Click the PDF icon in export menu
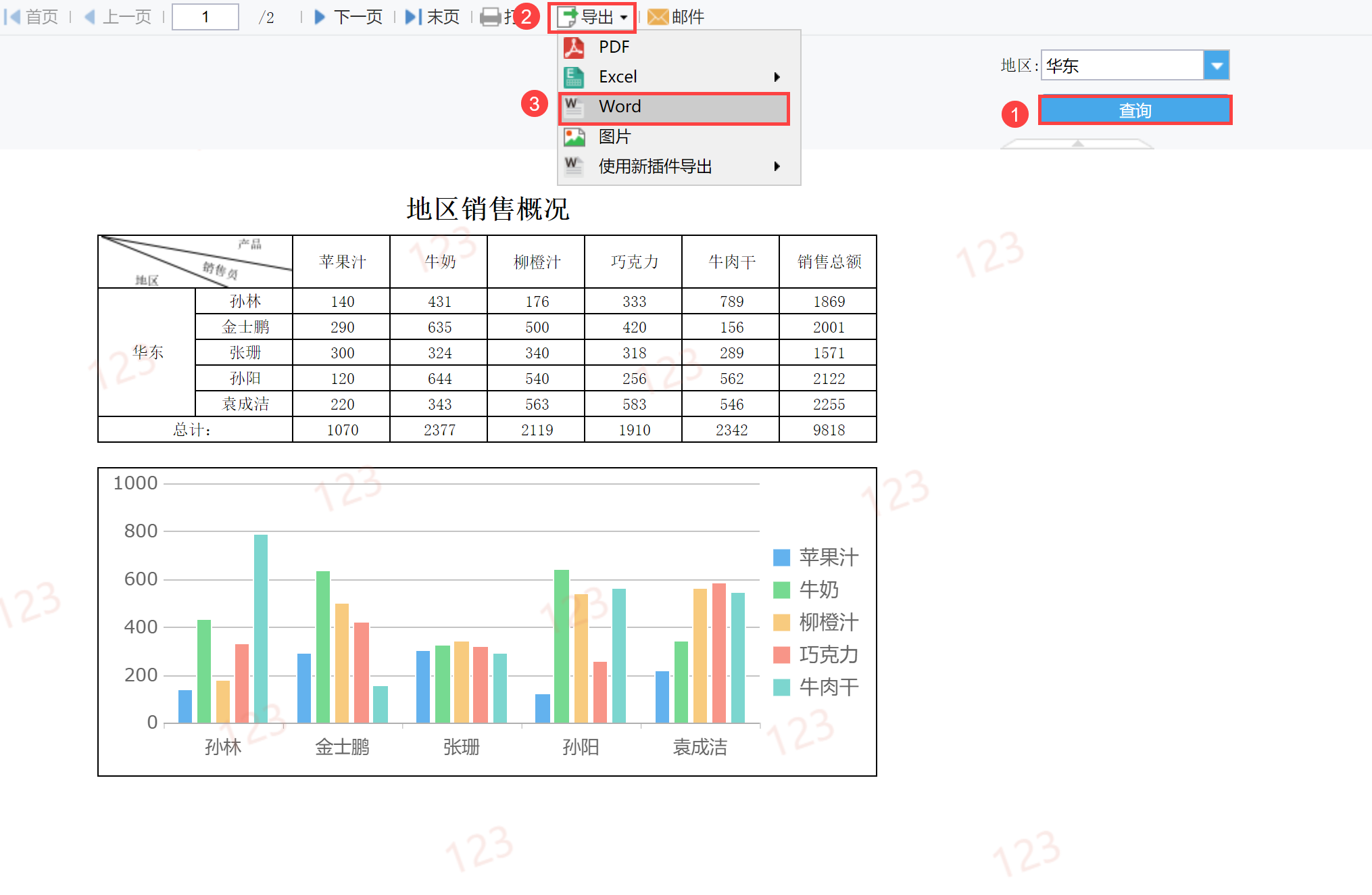Viewport: 1372px width, 895px height. click(x=574, y=47)
